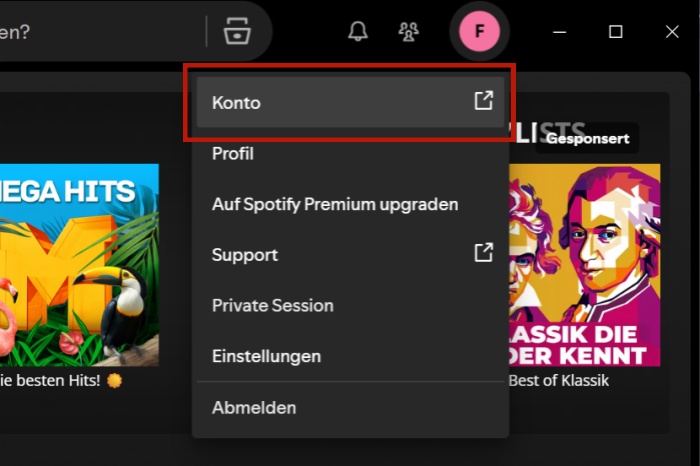700x466 pixels.
Task: Open the Mega Hits playlist cover
Action: click(78, 265)
